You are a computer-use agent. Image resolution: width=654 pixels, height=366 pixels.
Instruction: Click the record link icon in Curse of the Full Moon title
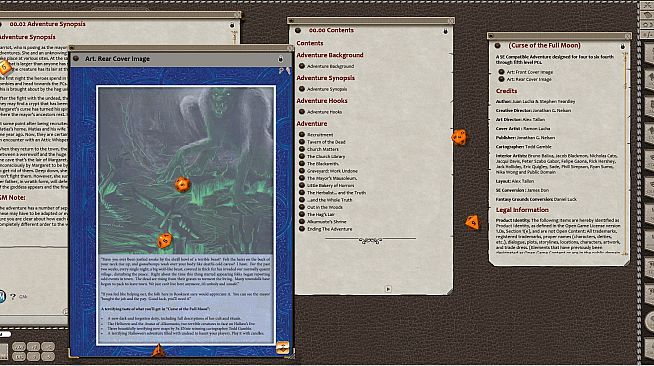click(497, 45)
